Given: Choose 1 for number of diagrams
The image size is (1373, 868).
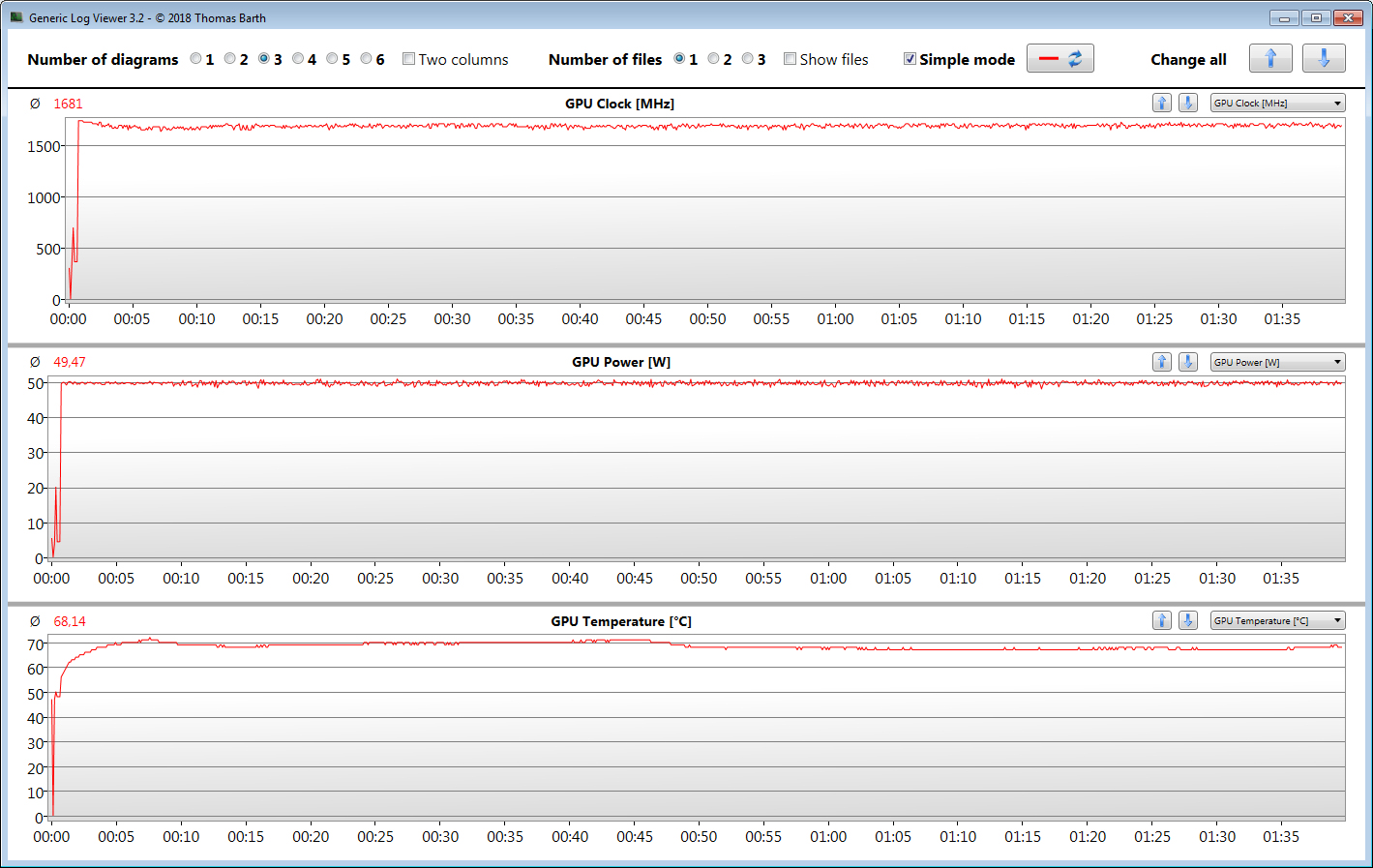Looking at the screenshot, I should click(x=195, y=59).
